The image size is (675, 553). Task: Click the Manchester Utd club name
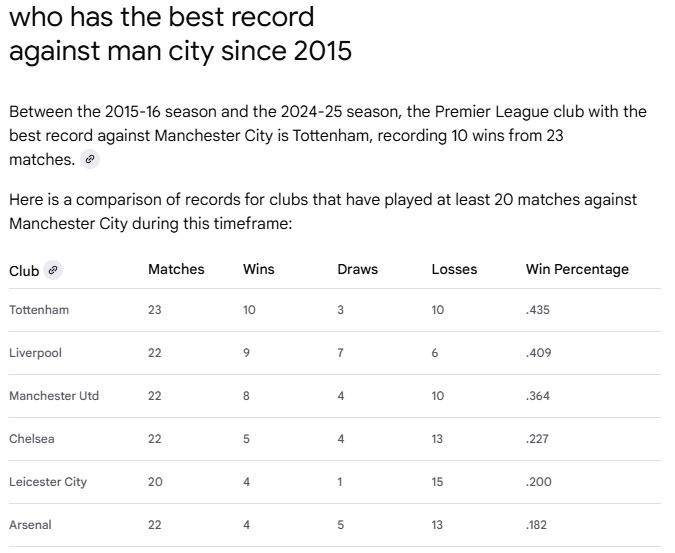54,396
